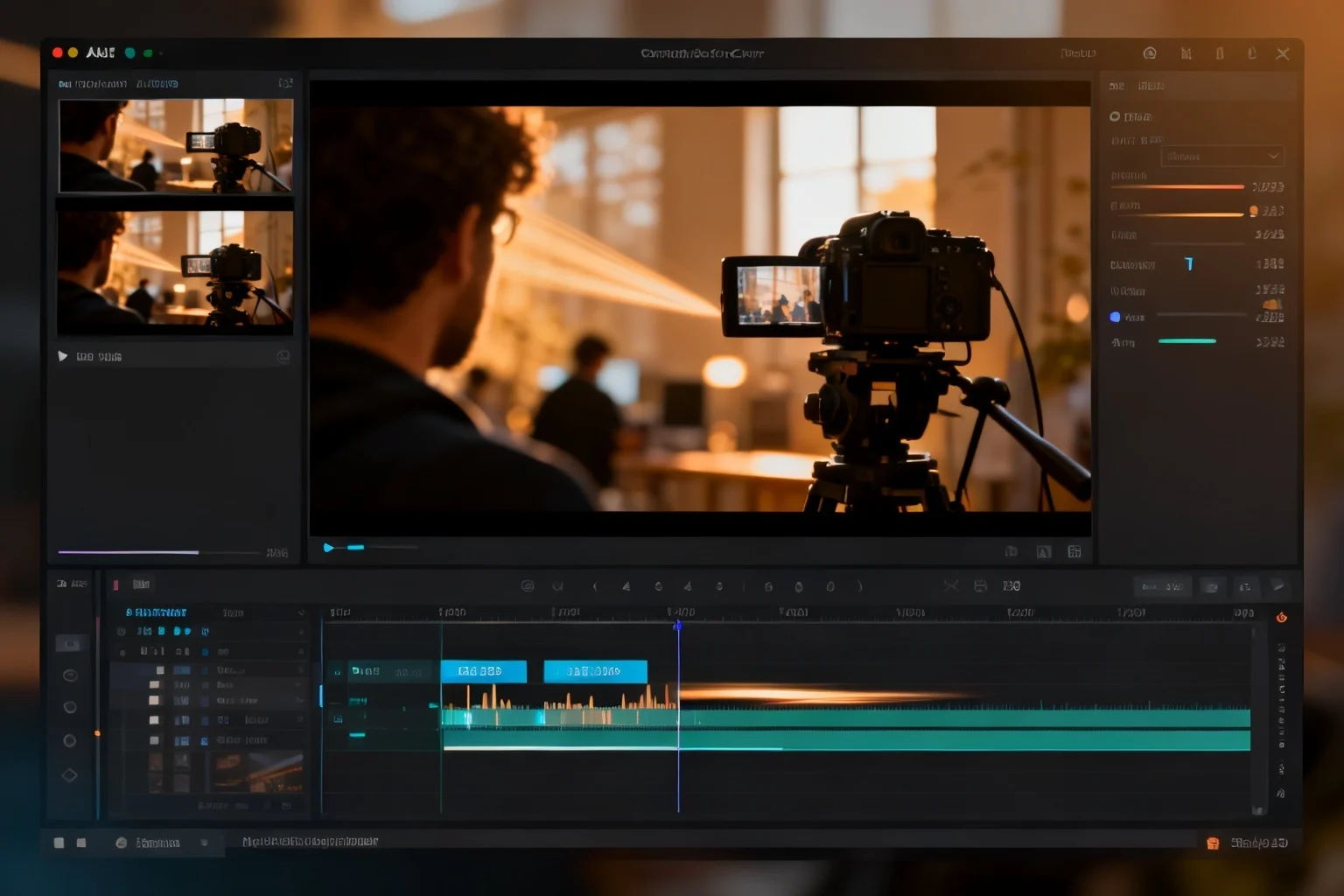Image resolution: width=1344 pixels, height=896 pixels.
Task: Toggle the last white checkbox in the track list
Action: click(x=155, y=740)
